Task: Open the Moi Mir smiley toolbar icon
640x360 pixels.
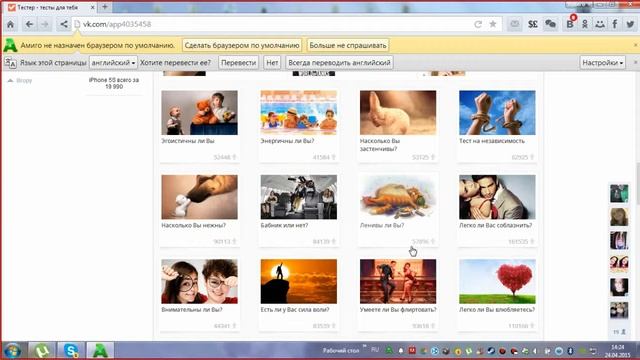Action: [x=600, y=24]
